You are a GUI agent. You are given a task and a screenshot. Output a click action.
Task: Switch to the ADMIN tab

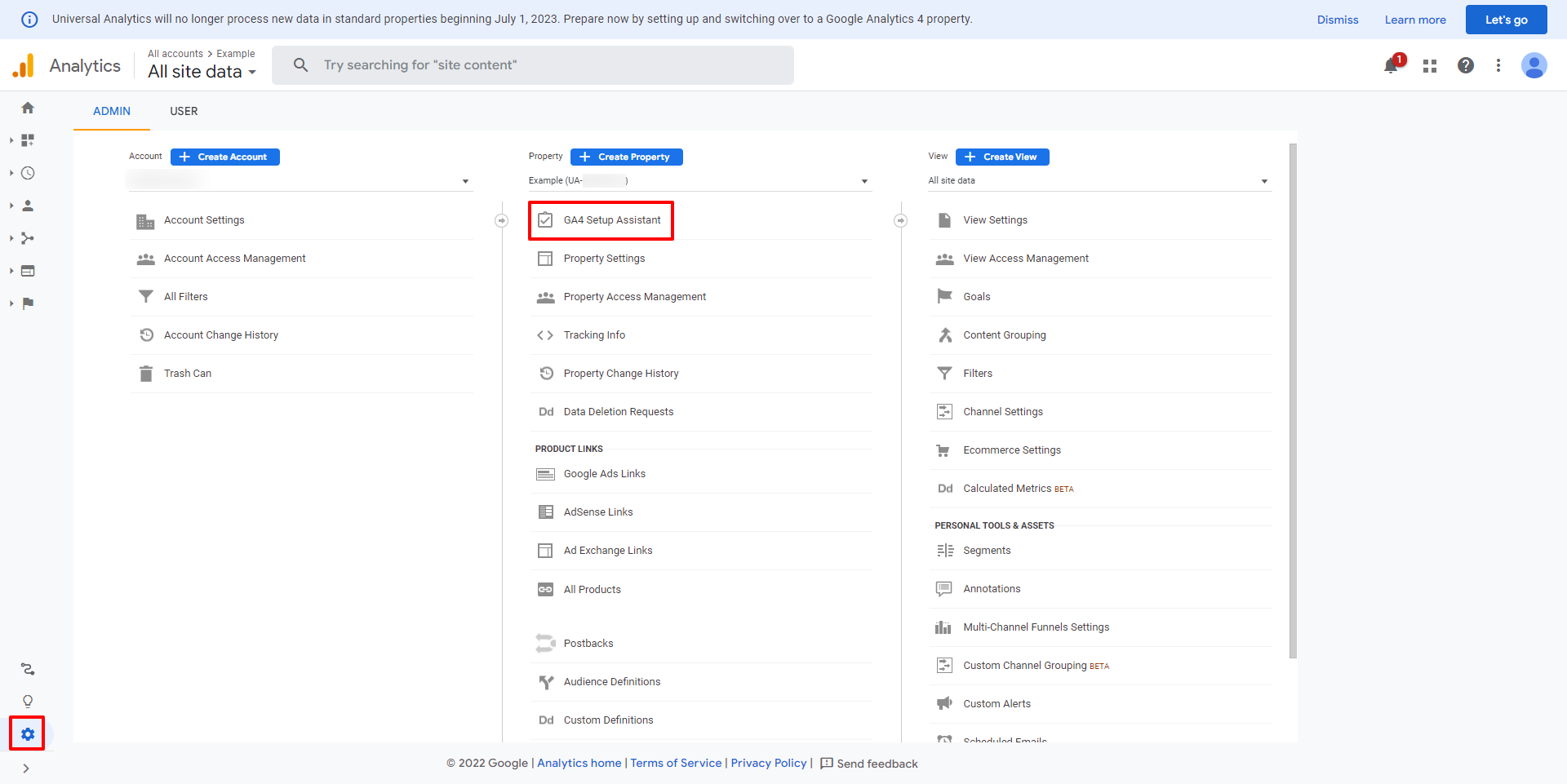point(112,111)
